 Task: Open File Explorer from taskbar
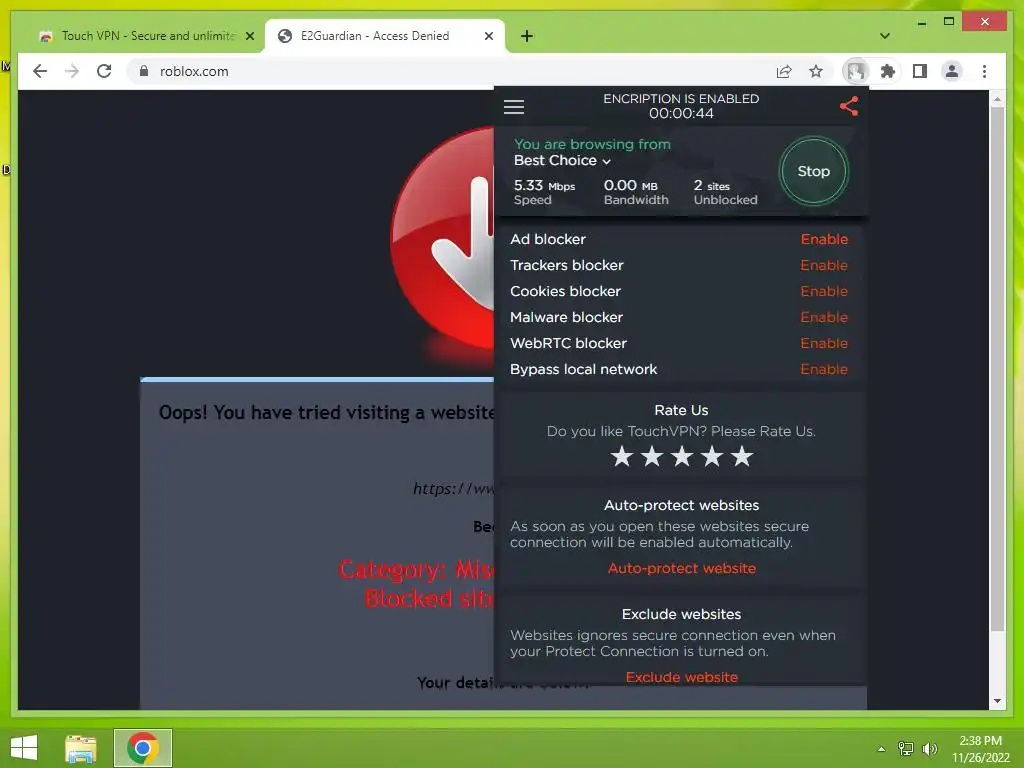coord(80,748)
